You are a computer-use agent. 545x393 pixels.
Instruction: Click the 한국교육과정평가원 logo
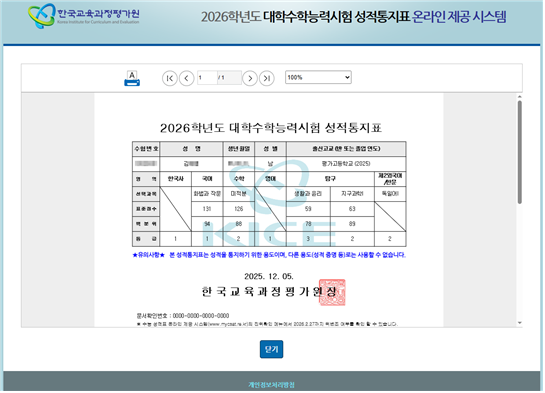84,16
